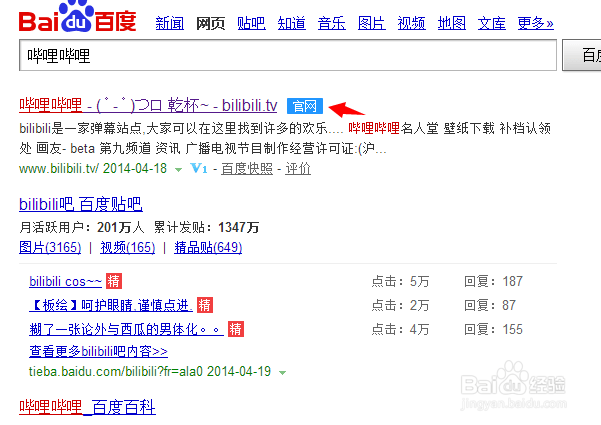Image resolution: width=601 pixels, height=425 pixels.
Task: Open the 图片 tab
Action: tap(371, 23)
